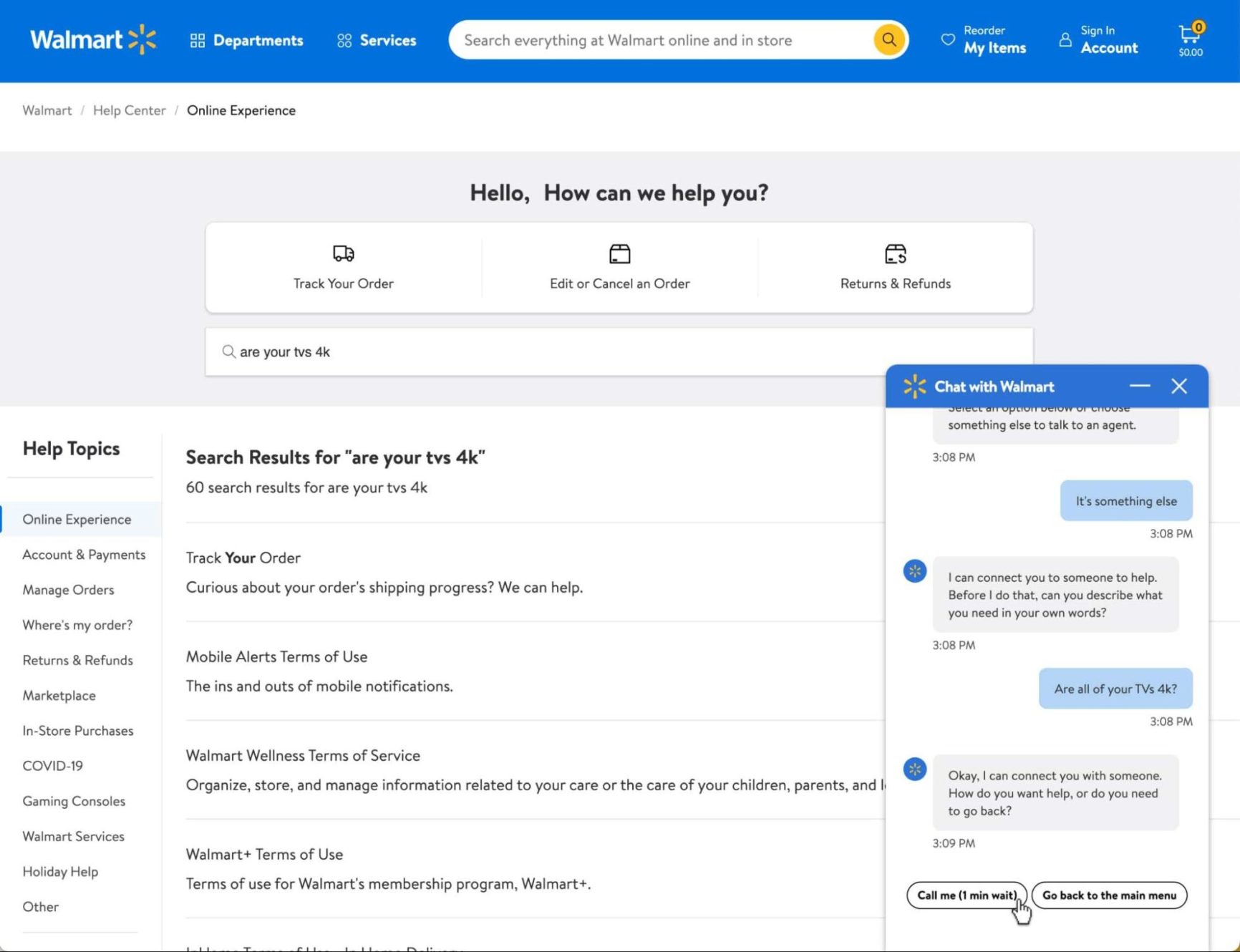Open the Help Center breadcrumb link
The height and width of the screenshot is (952, 1240).
129,110
